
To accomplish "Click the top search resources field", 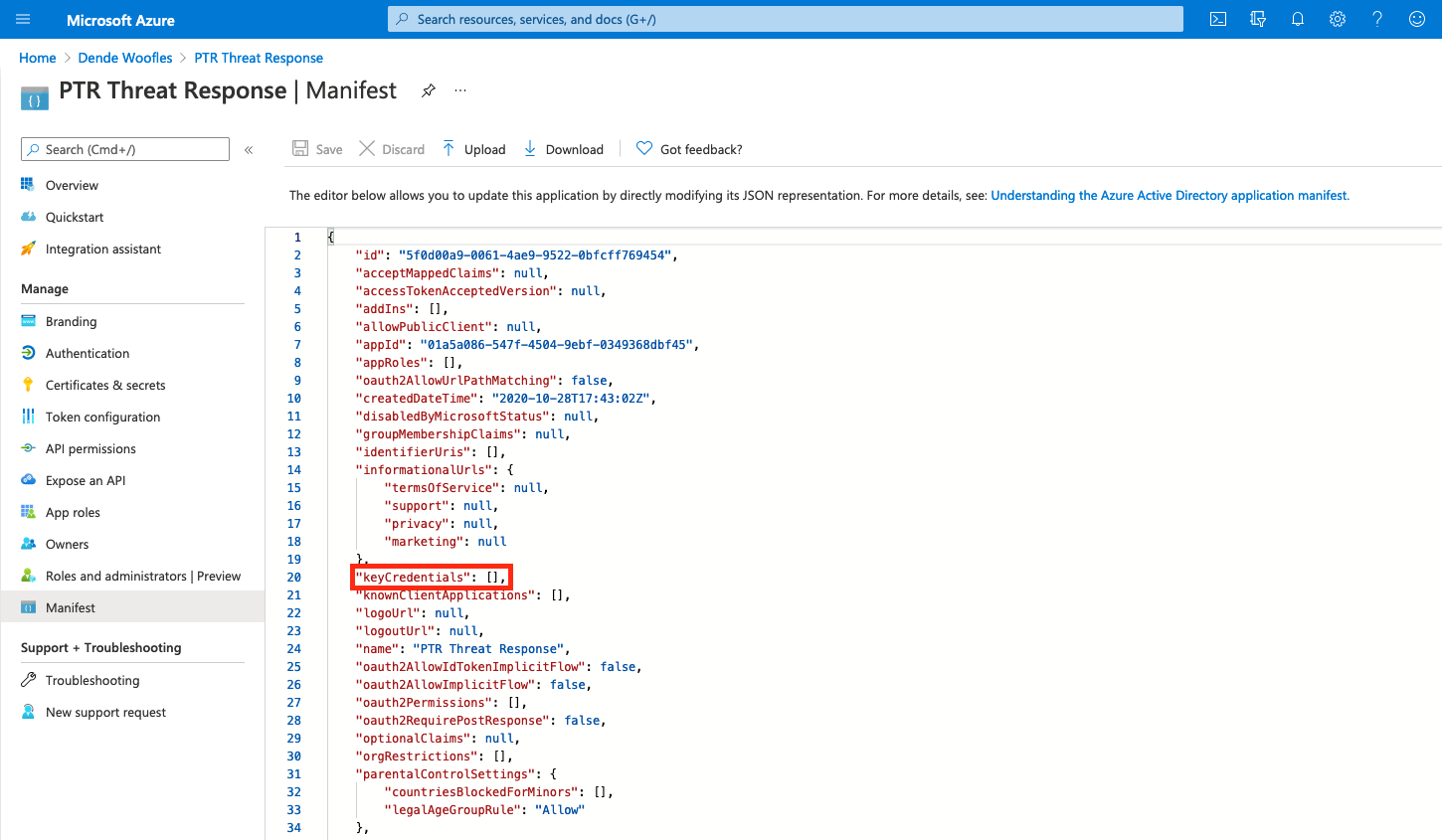I will 786,19.
